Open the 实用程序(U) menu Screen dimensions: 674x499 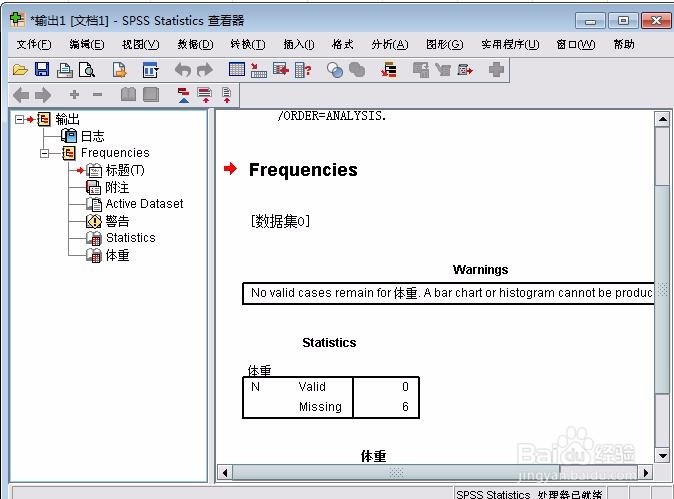tap(510, 44)
